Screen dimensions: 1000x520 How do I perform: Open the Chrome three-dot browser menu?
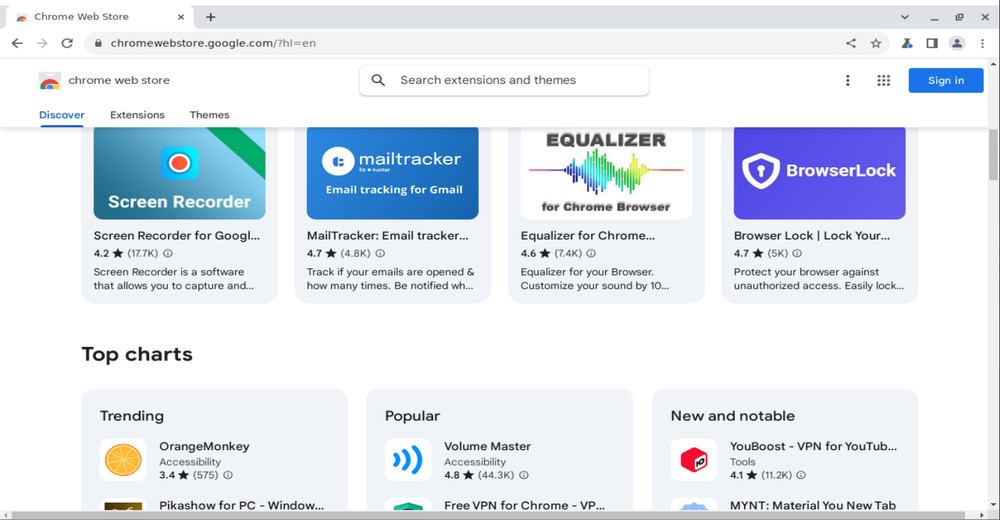982,43
